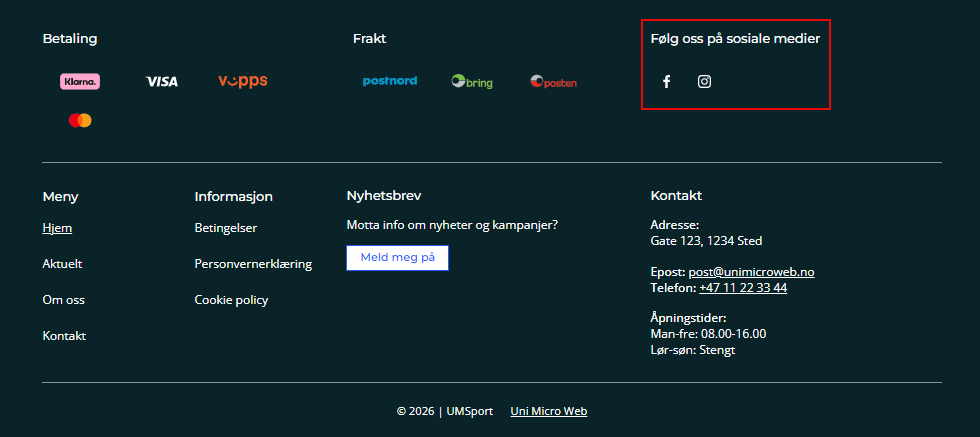980x437 pixels.
Task: Visit the Uni Micro Web link
Action: click(548, 411)
